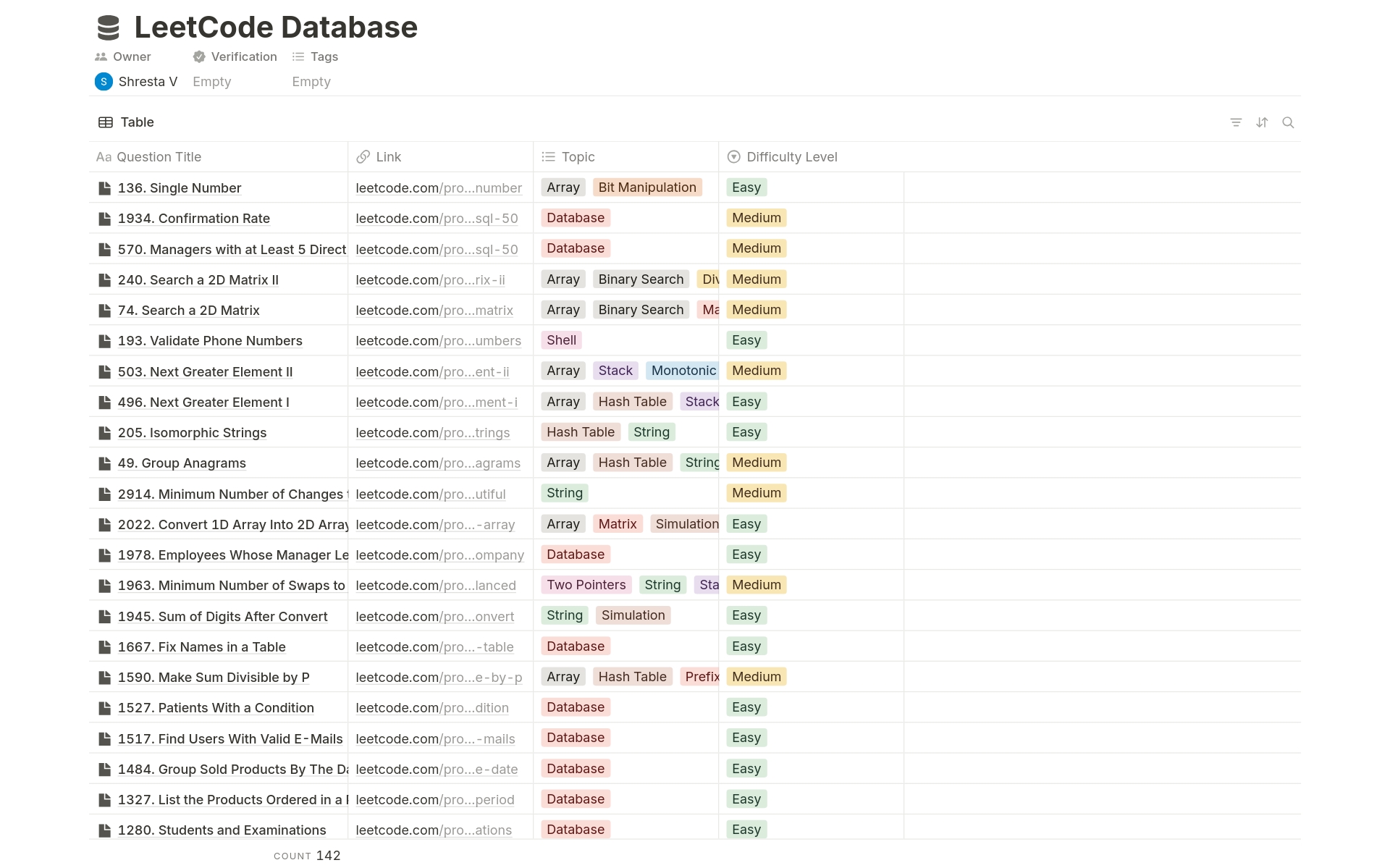Select the Table view tab
The image size is (1390, 868).
click(127, 122)
